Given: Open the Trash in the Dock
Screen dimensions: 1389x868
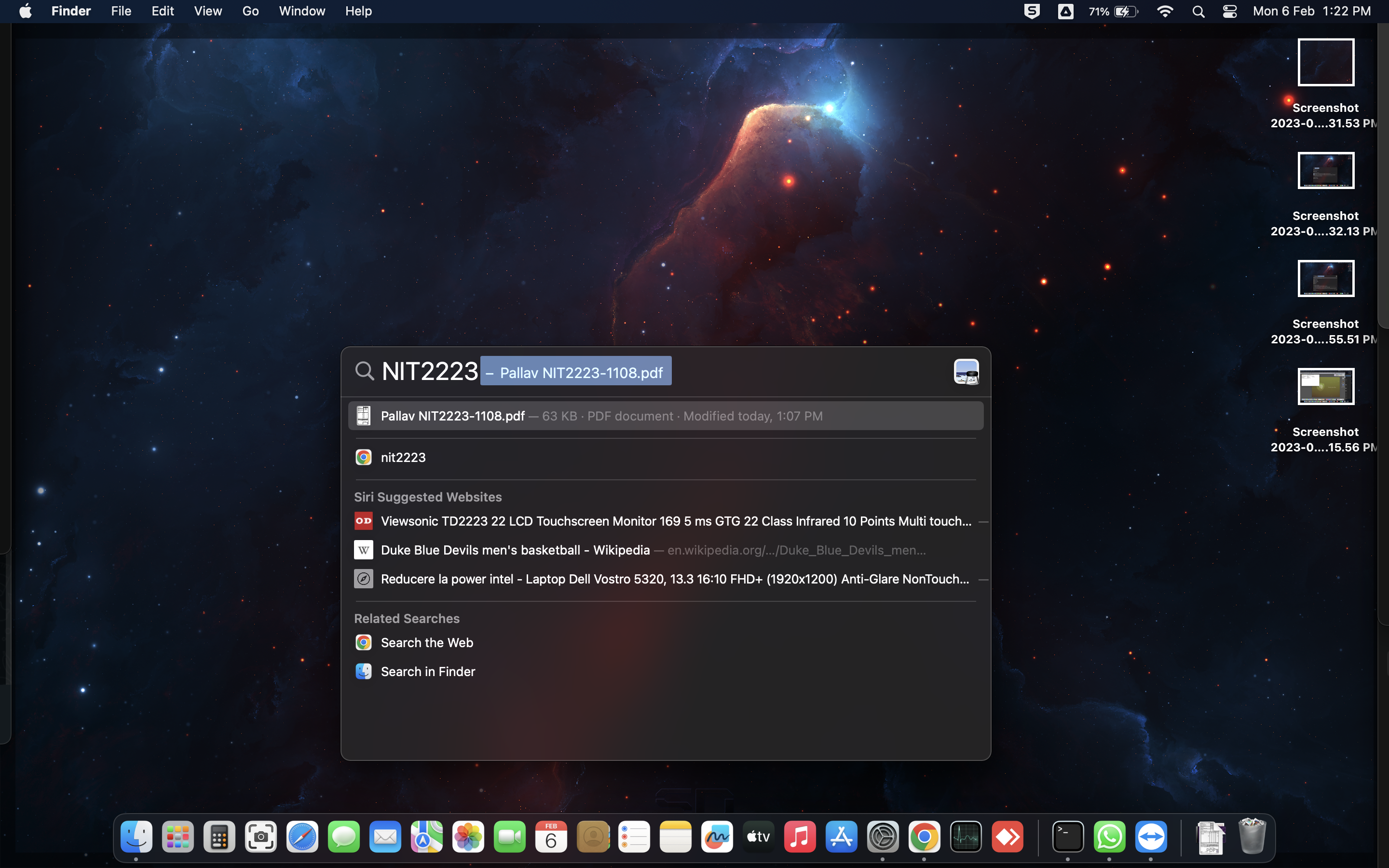Looking at the screenshot, I should [1252, 837].
